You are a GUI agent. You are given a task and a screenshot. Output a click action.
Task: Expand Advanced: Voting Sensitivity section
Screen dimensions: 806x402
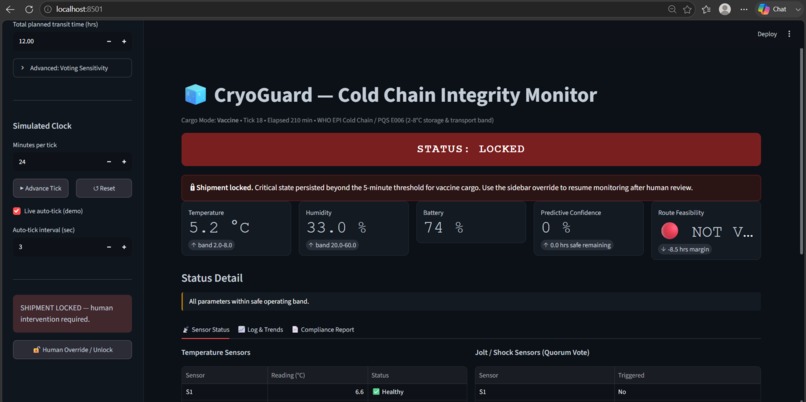tap(72, 68)
